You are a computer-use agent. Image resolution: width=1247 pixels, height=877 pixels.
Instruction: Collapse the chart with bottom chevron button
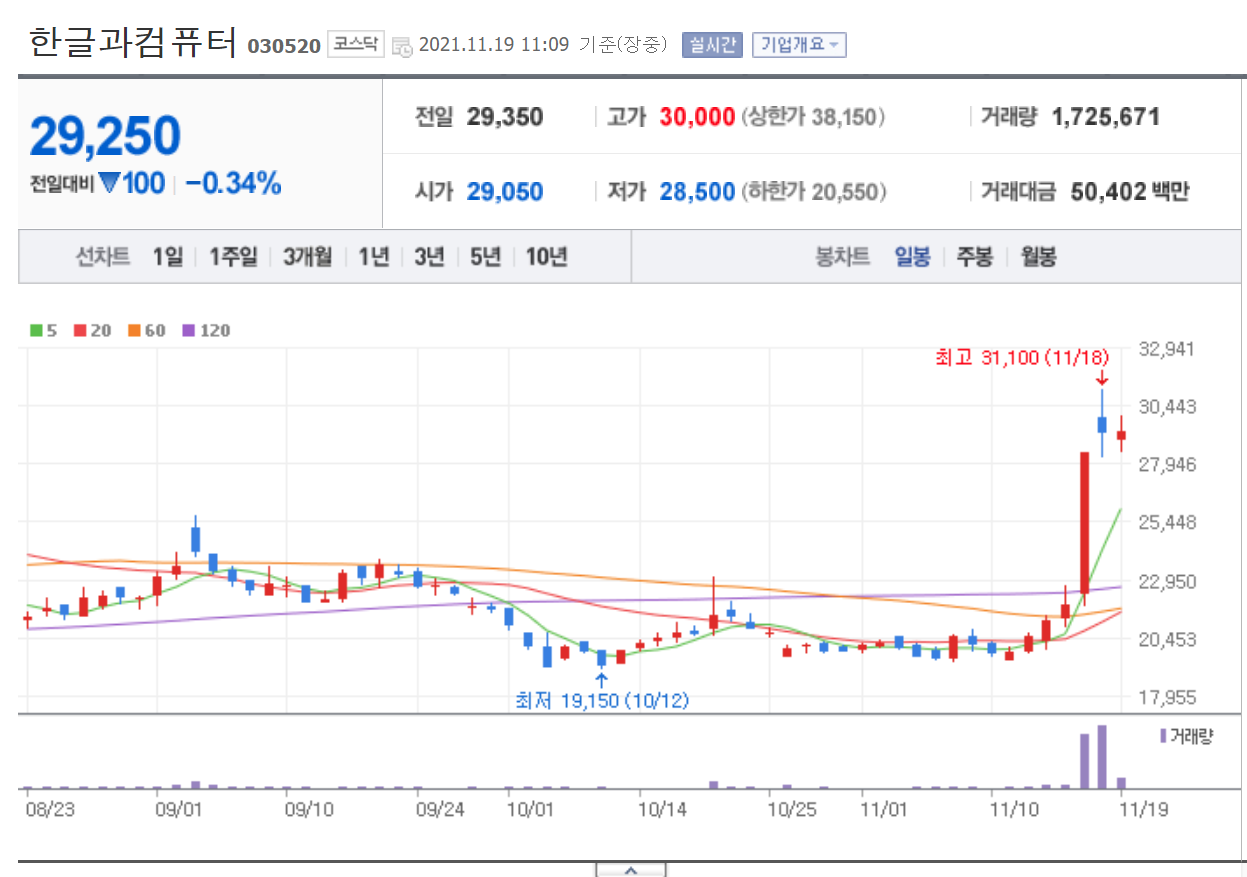(630, 870)
